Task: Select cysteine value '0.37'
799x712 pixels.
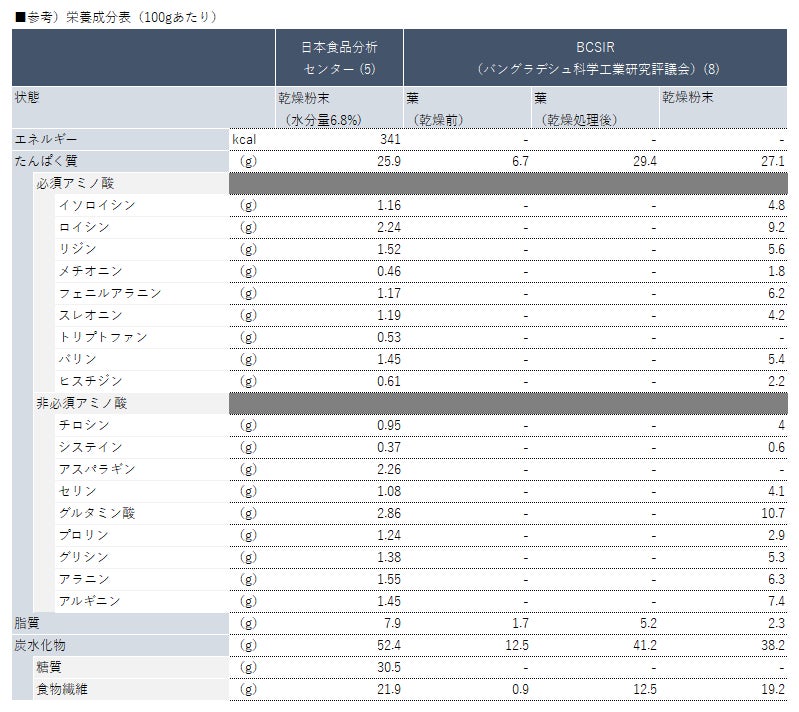Action: [x=389, y=447]
